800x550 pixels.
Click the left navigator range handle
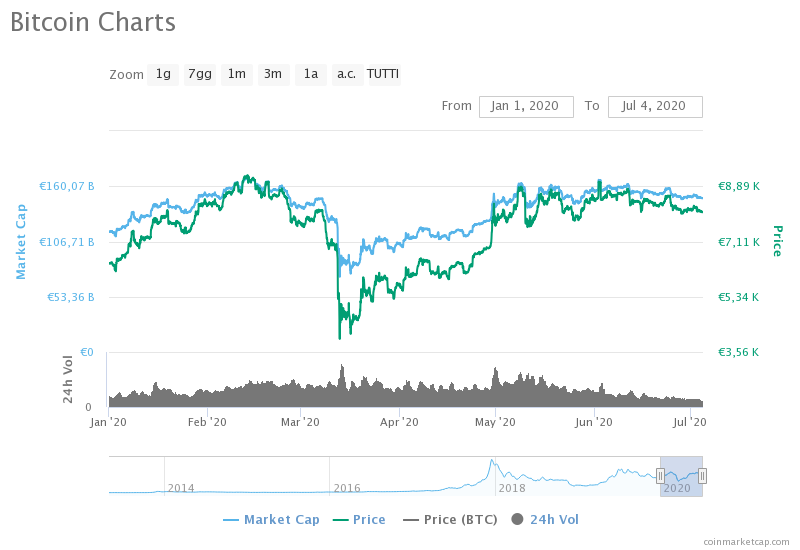pos(660,476)
